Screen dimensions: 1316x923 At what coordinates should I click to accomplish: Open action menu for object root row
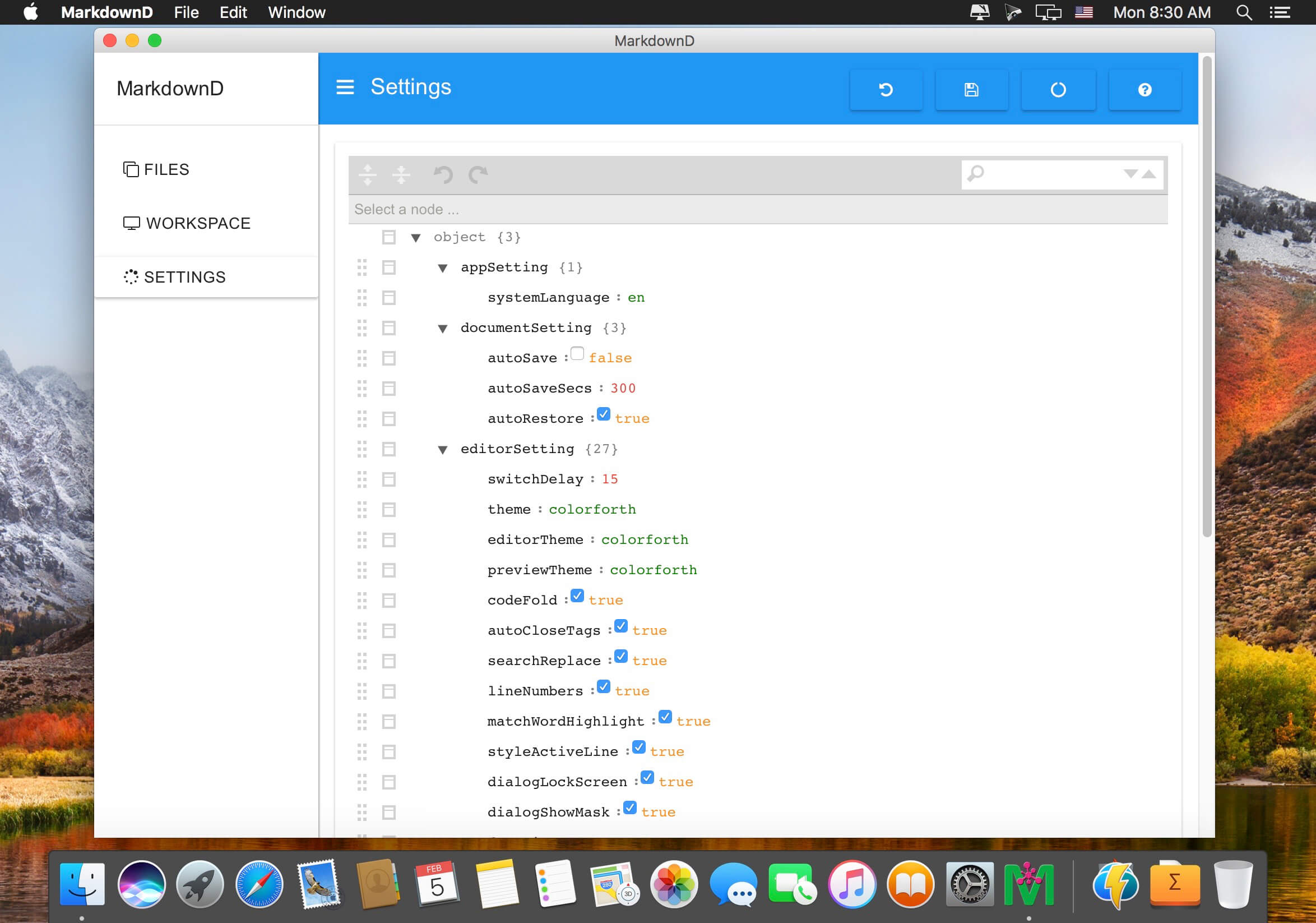[388, 237]
